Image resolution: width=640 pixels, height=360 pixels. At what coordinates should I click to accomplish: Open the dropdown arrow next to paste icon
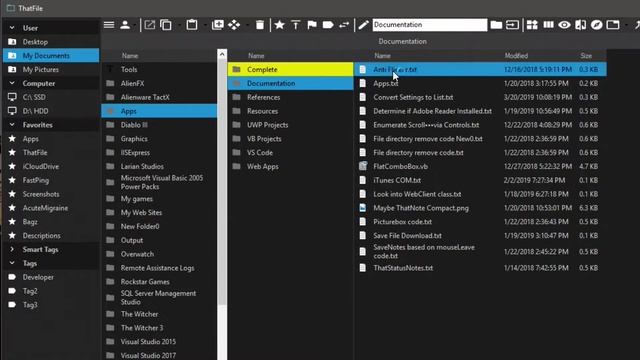(x=205, y=25)
